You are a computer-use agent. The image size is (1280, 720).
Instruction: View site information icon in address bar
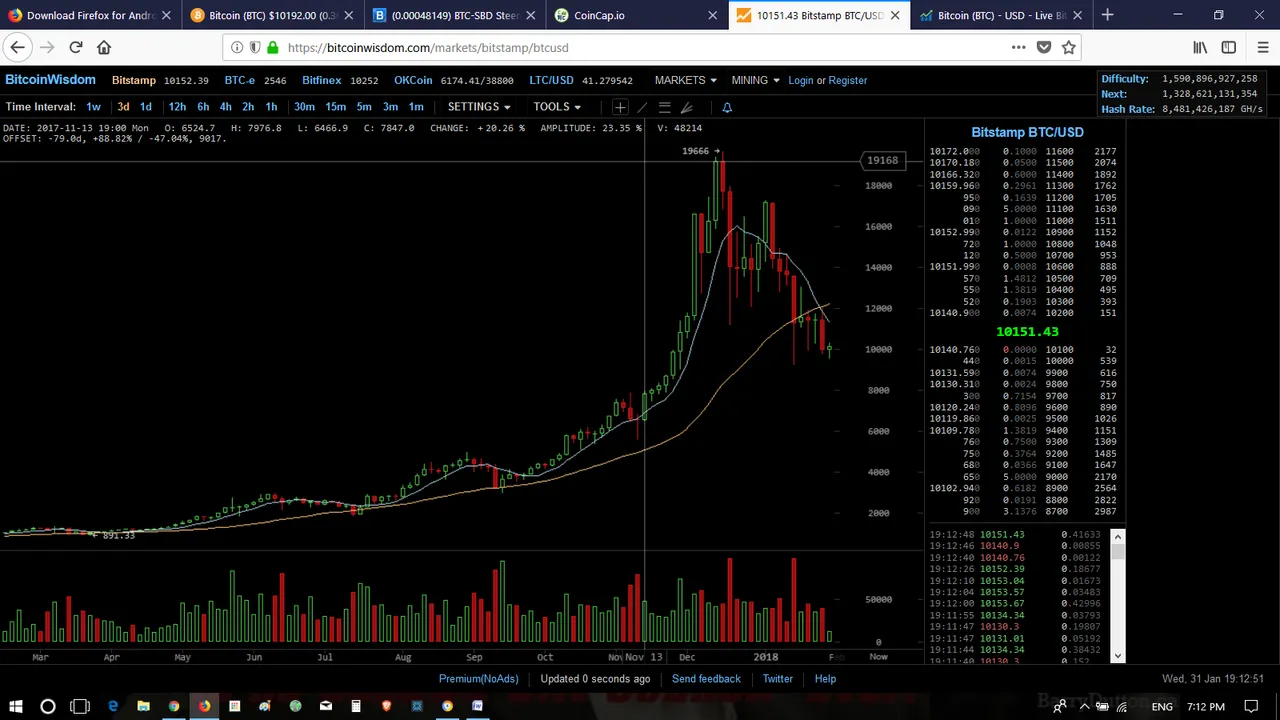pos(236,47)
